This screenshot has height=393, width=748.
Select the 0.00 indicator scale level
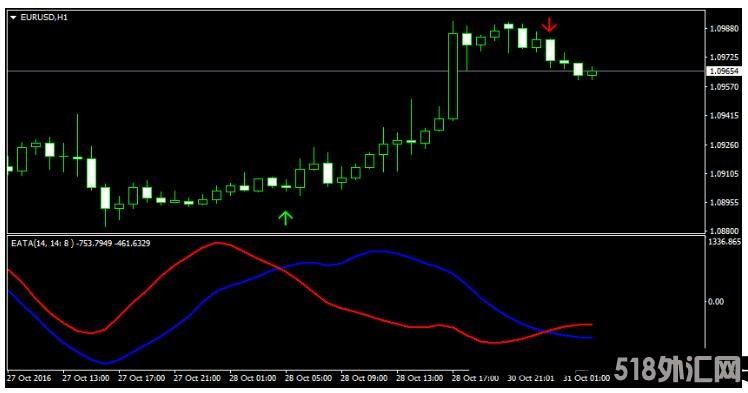click(716, 301)
